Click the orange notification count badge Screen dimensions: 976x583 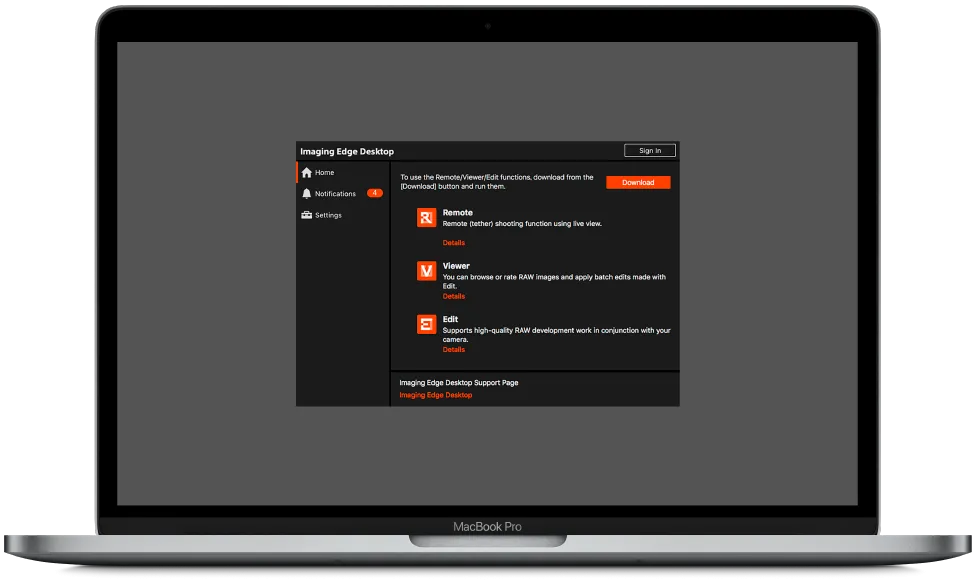point(374,193)
